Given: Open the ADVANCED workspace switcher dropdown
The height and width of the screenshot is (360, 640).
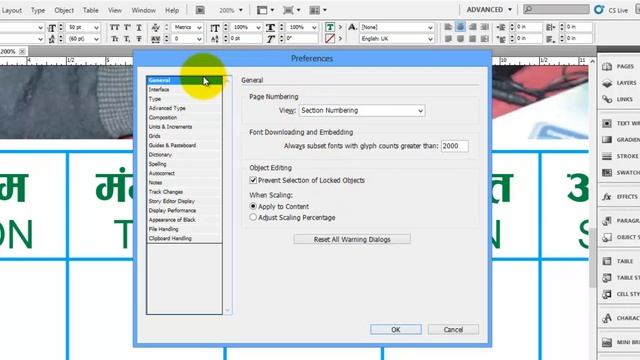Looking at the screenshot, I should (x=489, y=9).
